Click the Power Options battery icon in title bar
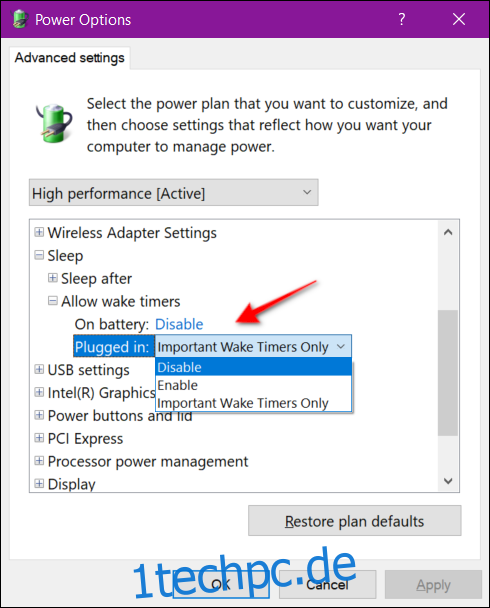 19,19
